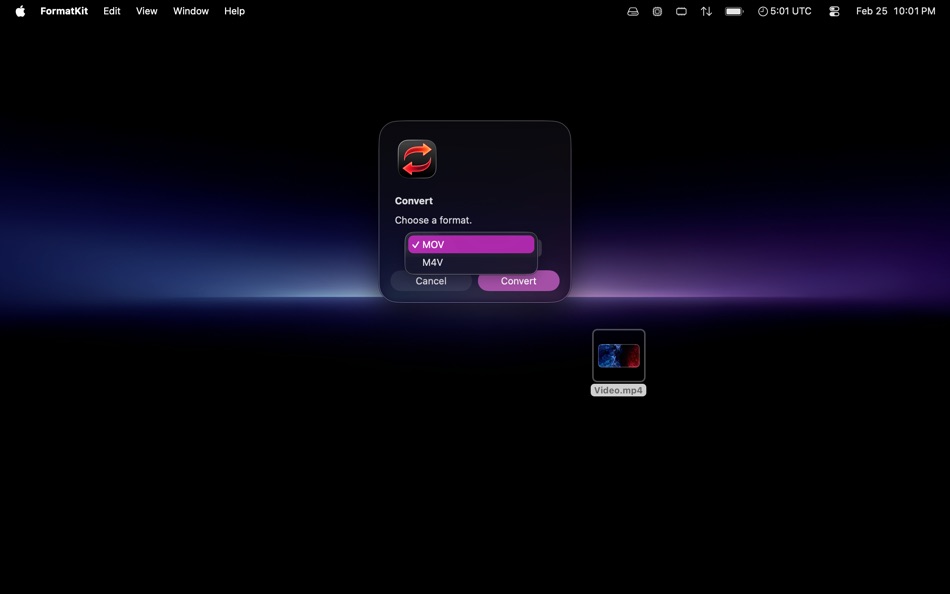Open the Window menu

pos(190,11)
